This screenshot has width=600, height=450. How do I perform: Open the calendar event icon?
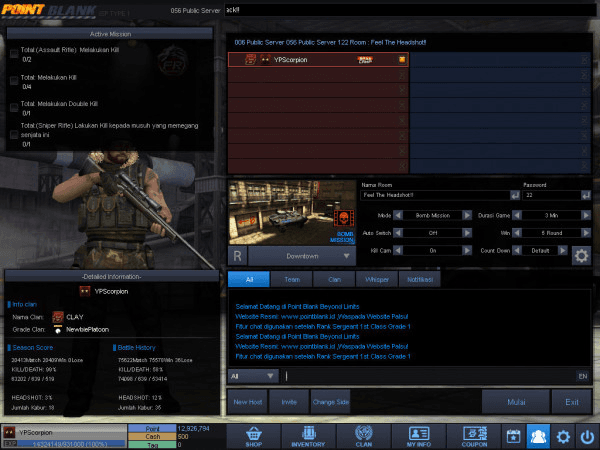[513, 435]
